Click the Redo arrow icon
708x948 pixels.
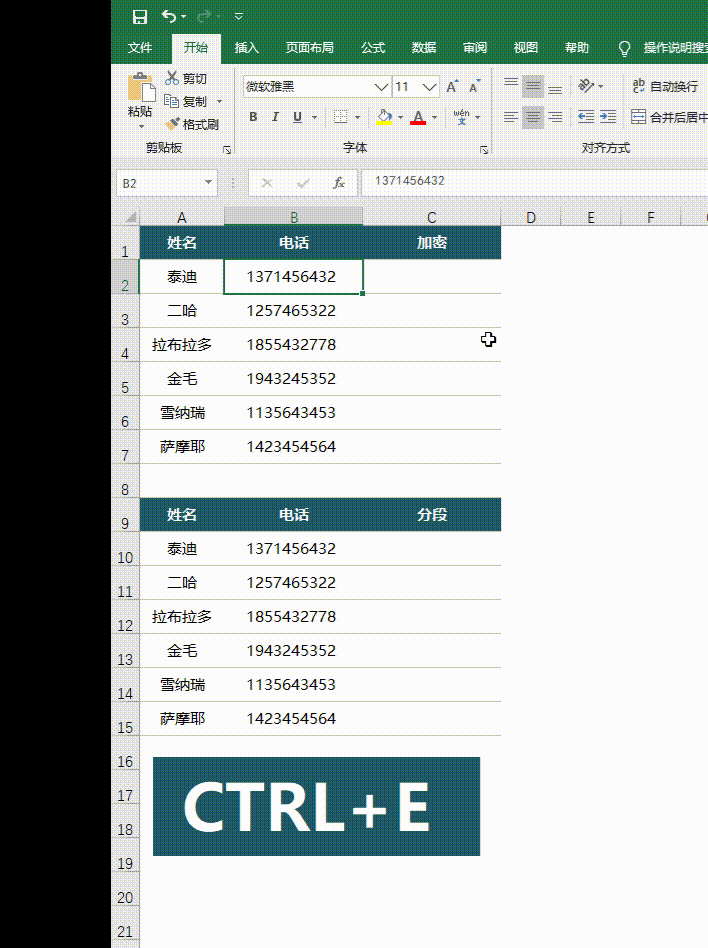point(204,17)
